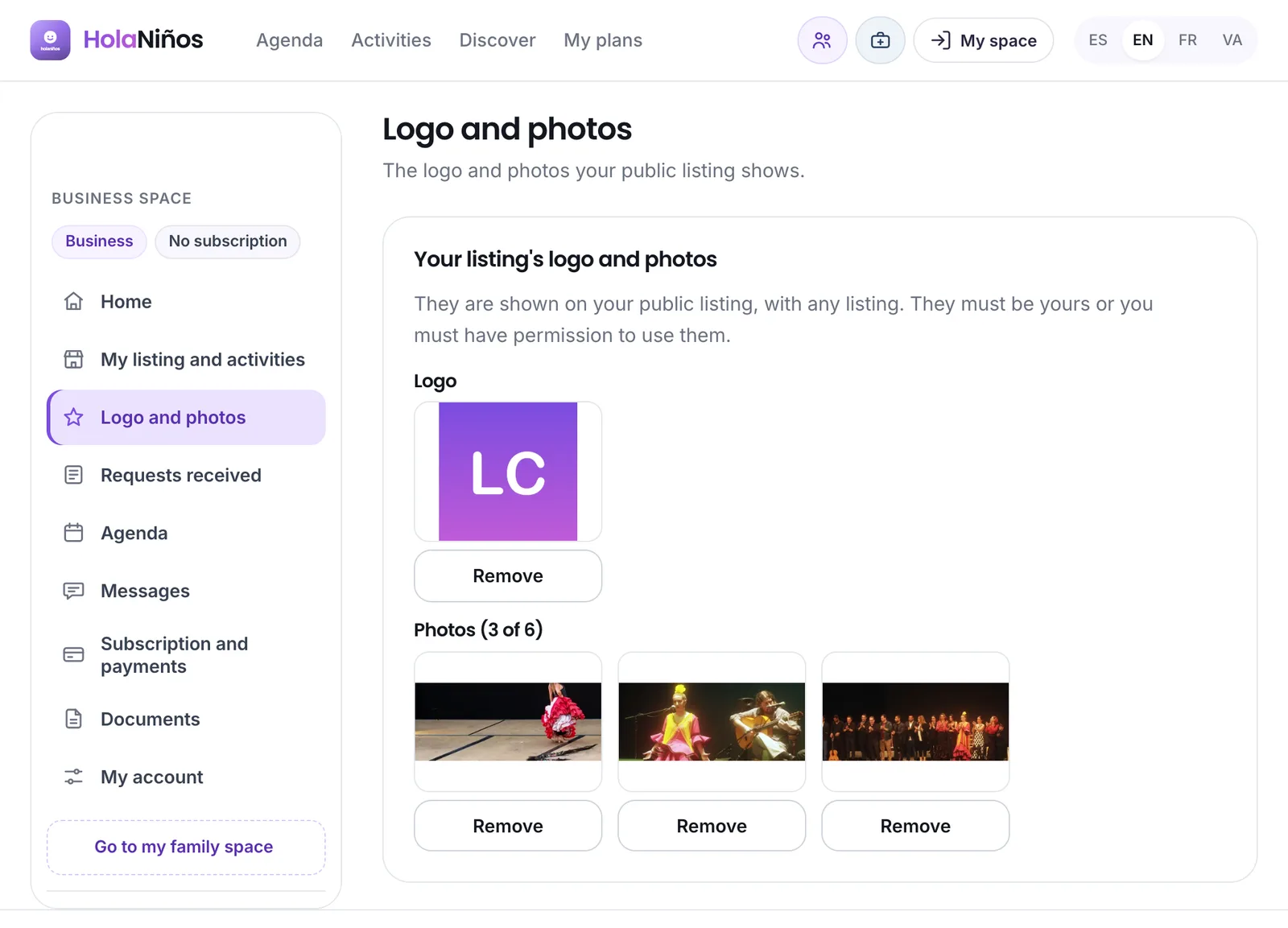Click the Your listing's logo and photos heading

565,260
